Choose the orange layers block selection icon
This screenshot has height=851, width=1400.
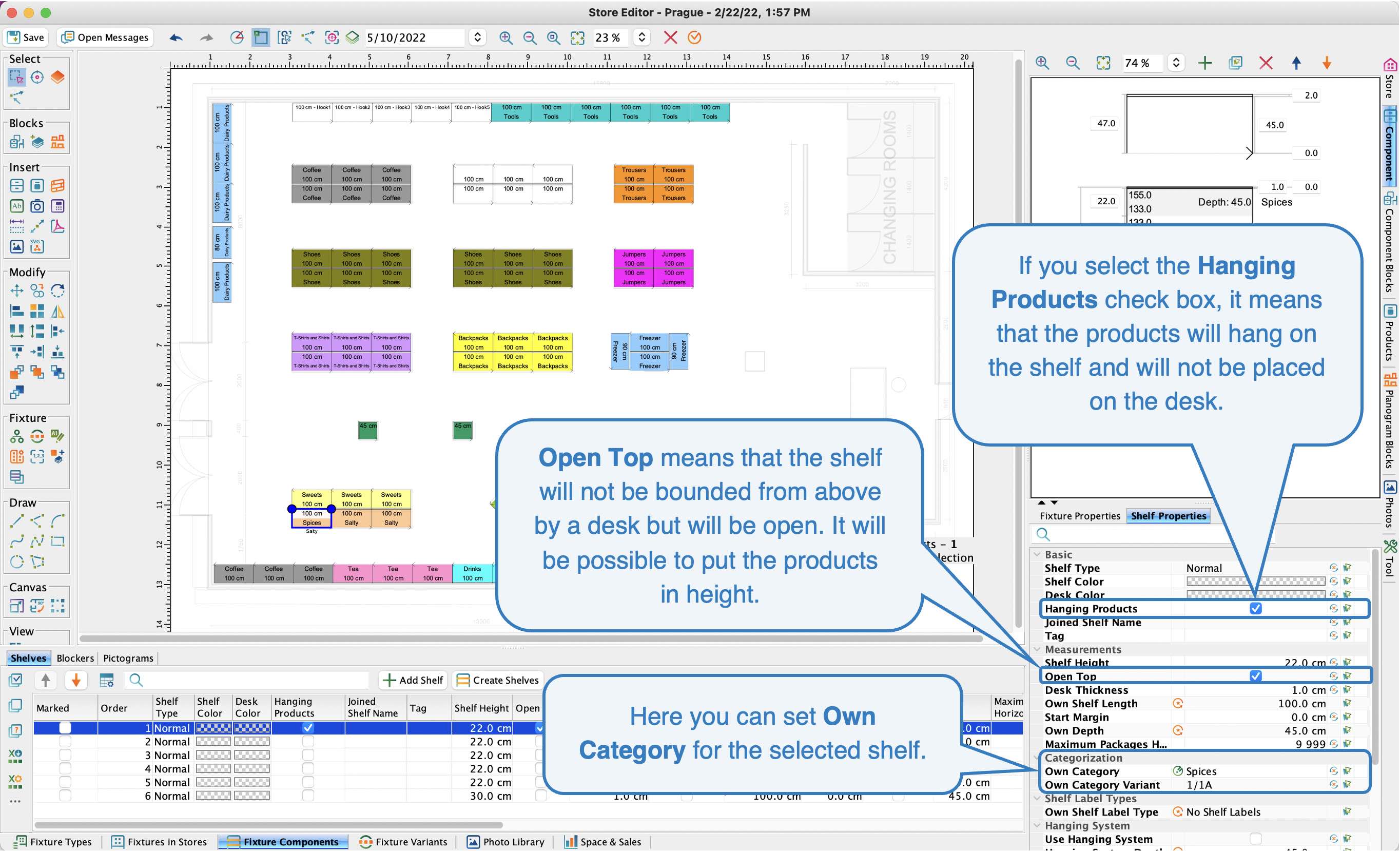[x=57, y=76]
